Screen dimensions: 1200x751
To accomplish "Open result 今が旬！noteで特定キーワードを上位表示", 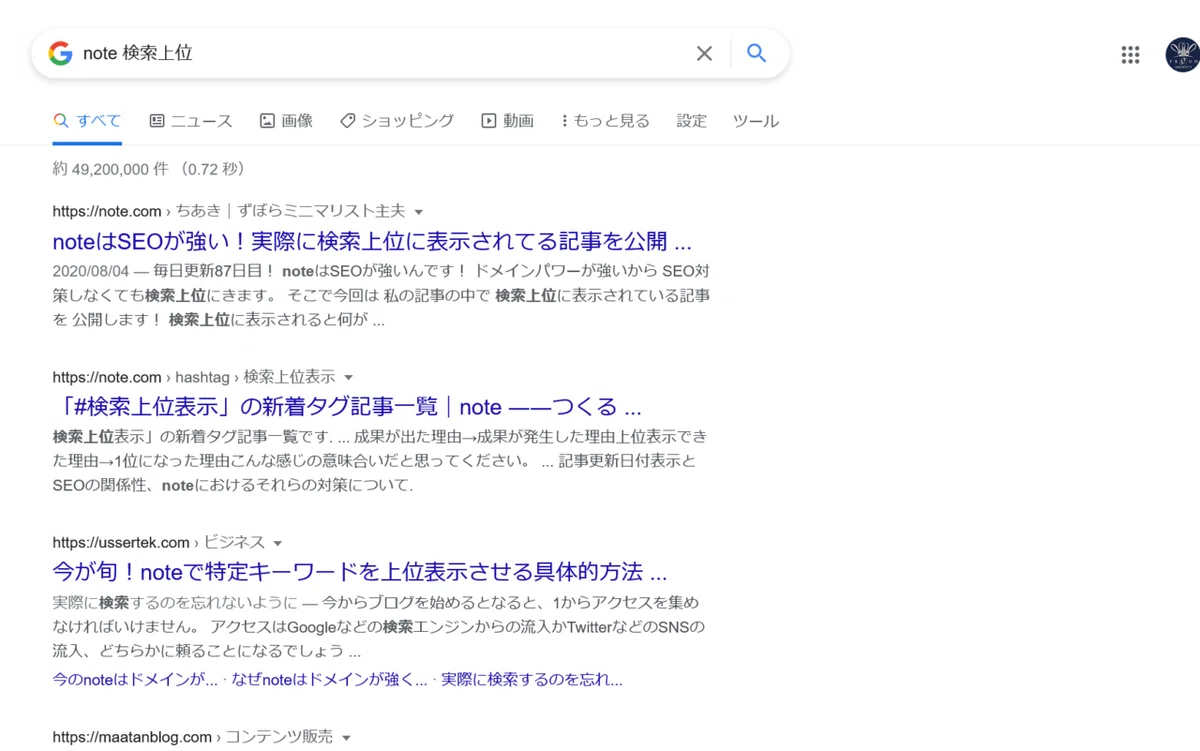I will tap(360, 572).
